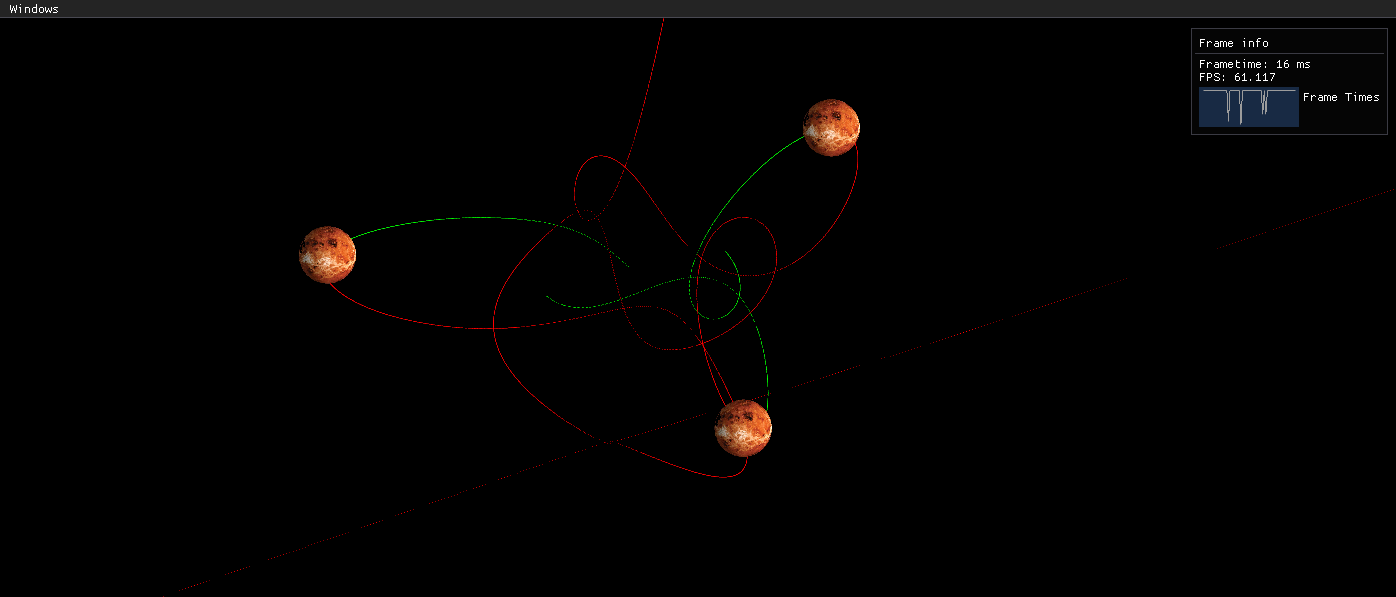Screen dimensions: 1396x597
Task: Select the planet in the upper right
Action: click(831, 125)
